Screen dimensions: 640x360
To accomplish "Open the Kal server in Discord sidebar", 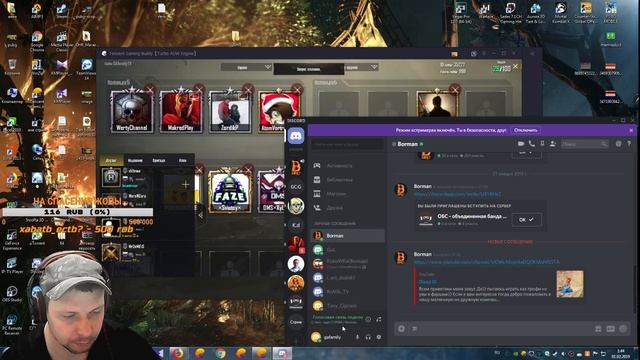I will (296, 225).
